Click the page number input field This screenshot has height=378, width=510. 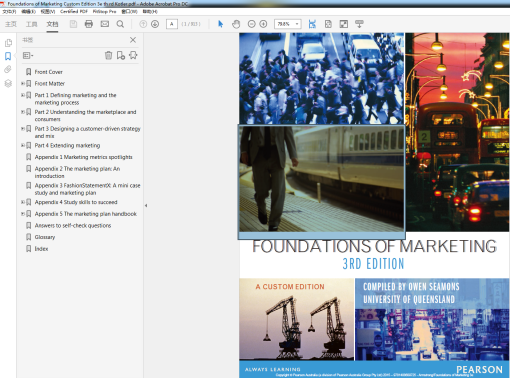(x=172, y=24)
